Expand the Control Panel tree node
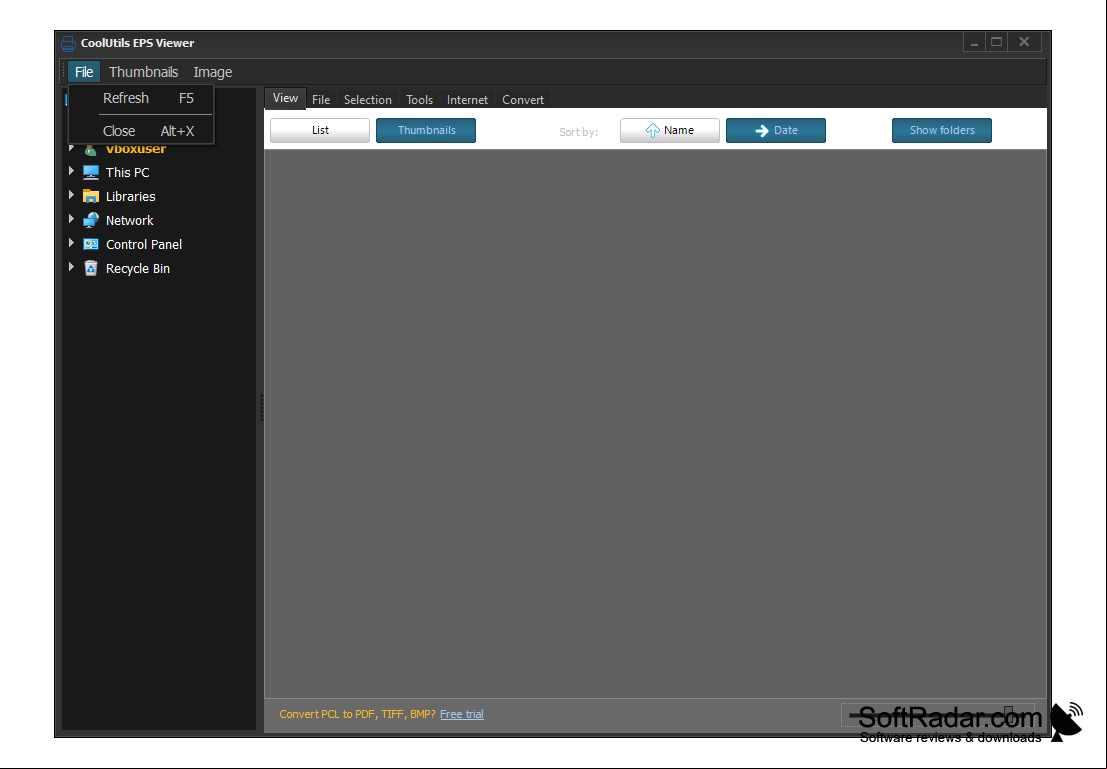 click(71, 243)
